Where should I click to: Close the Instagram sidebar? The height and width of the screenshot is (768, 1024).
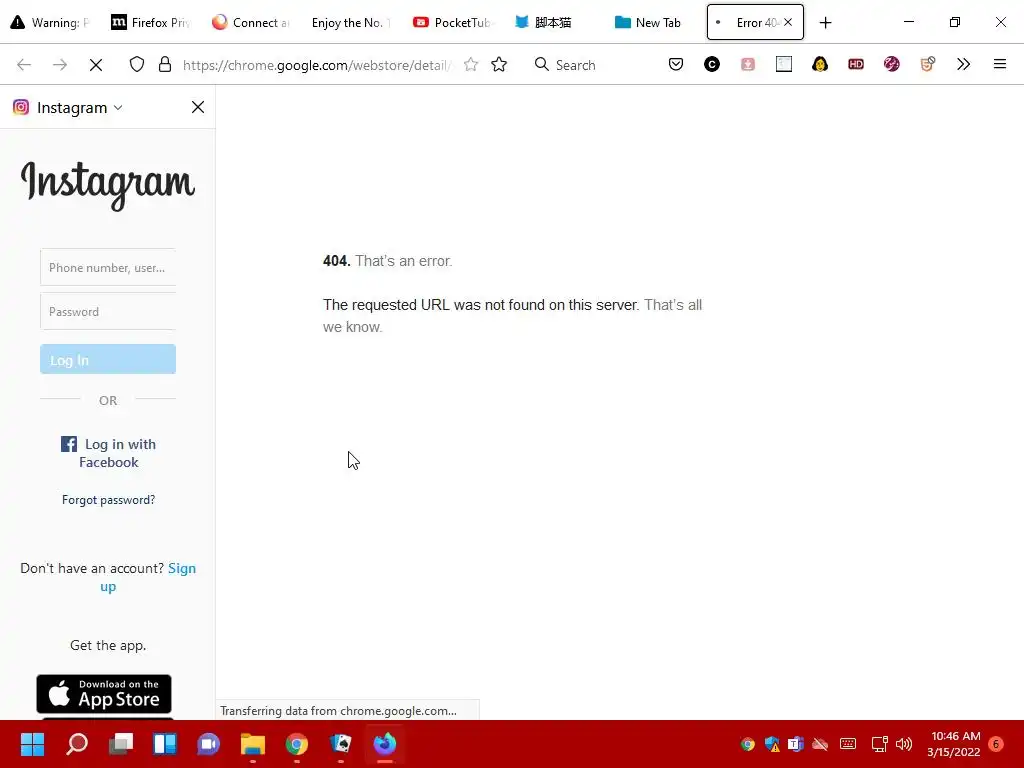(198, 107)
